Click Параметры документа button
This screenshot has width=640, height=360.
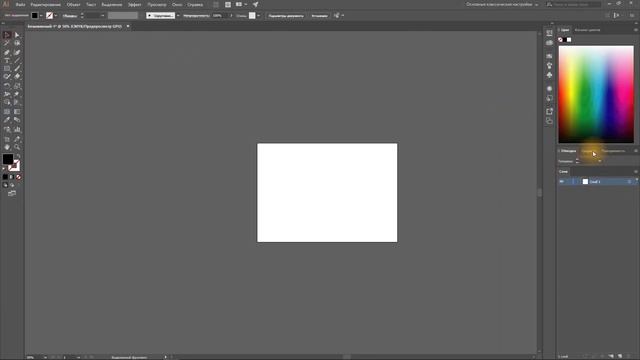(x=286, y=16)
